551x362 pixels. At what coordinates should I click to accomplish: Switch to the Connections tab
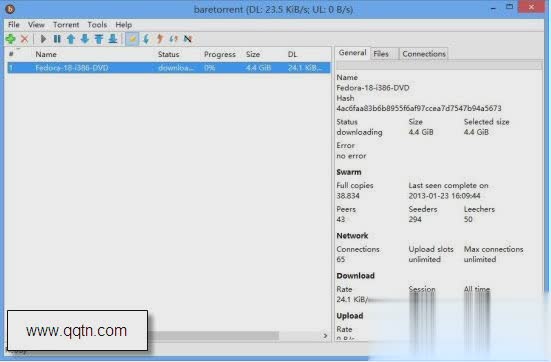click(424, 54)
